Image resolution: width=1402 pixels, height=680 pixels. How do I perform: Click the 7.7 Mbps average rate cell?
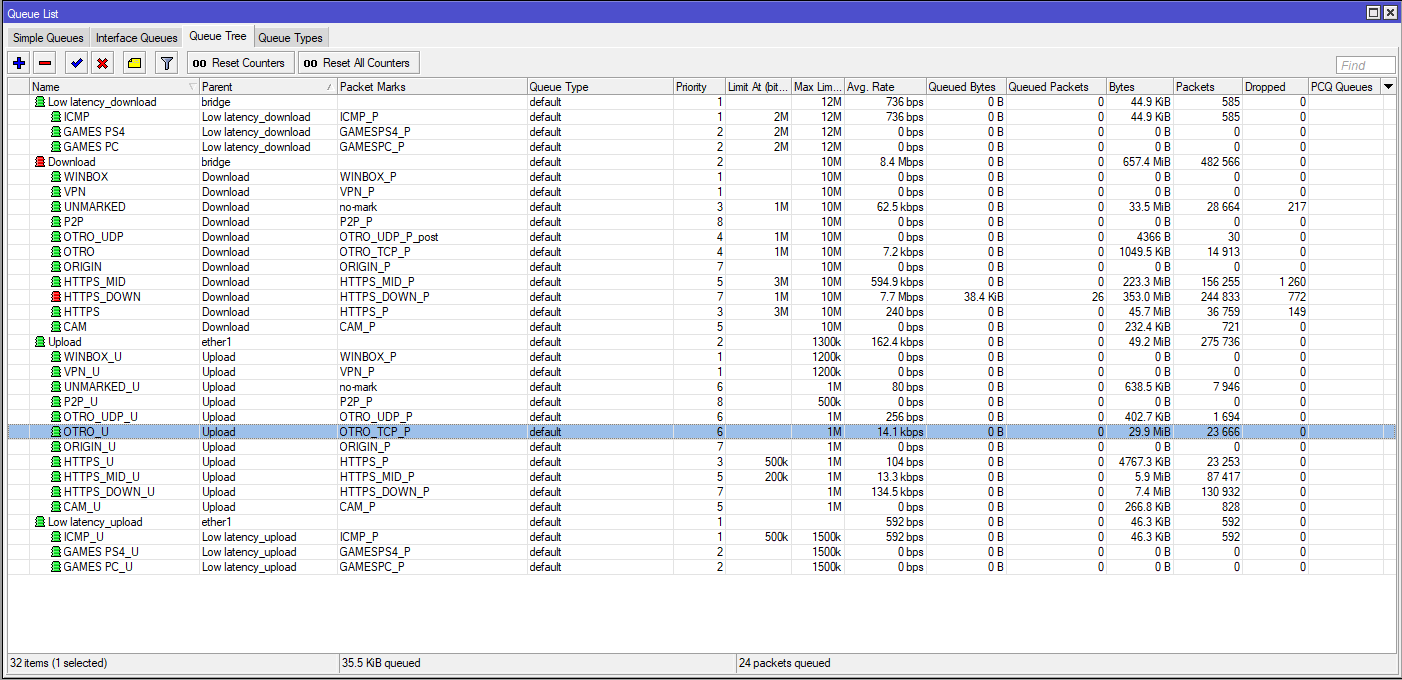[885, 297]
